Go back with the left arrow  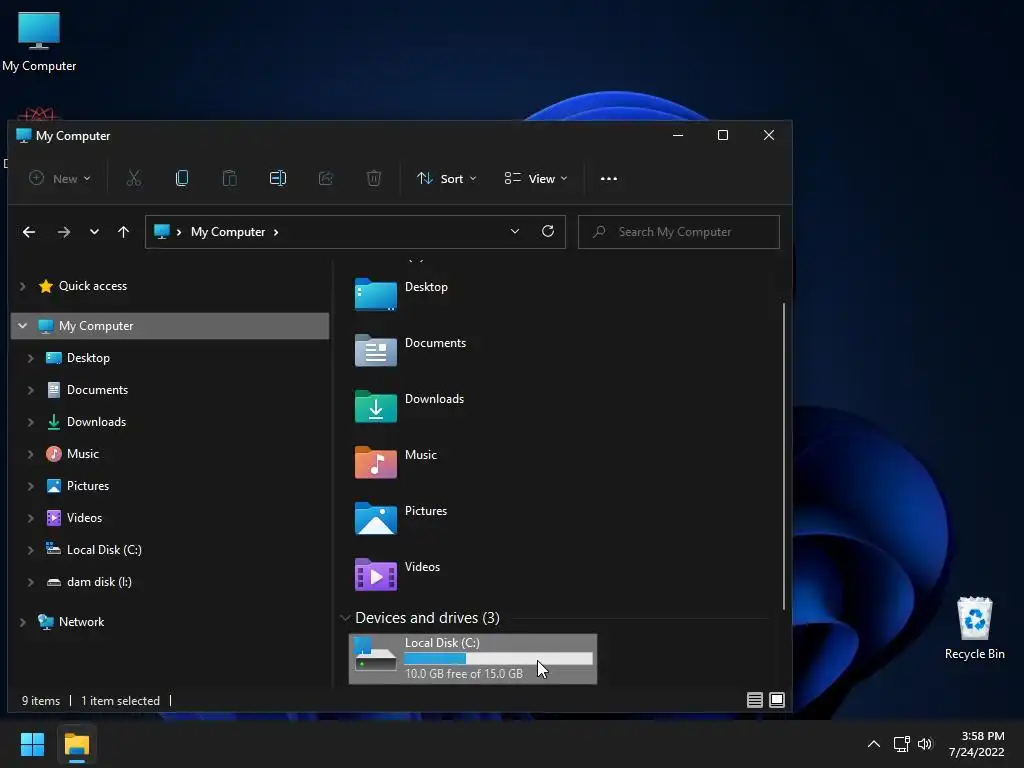coord(29,232)
